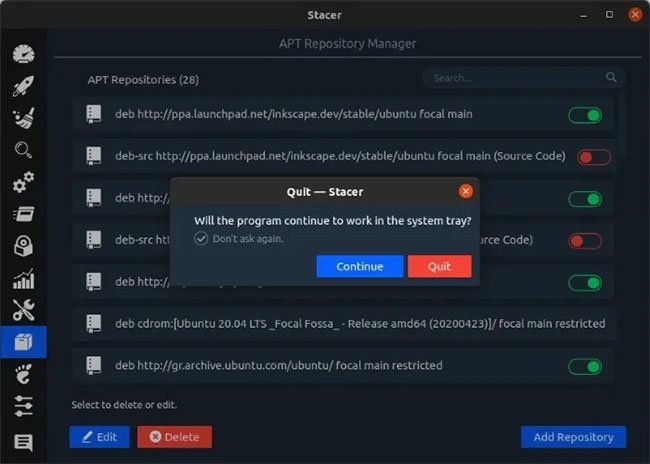Image resolution: width=650 pixels, height=464 pixels.
Task: Open Uninstaller disk icon in sidebar
Action: pos(24,246)
